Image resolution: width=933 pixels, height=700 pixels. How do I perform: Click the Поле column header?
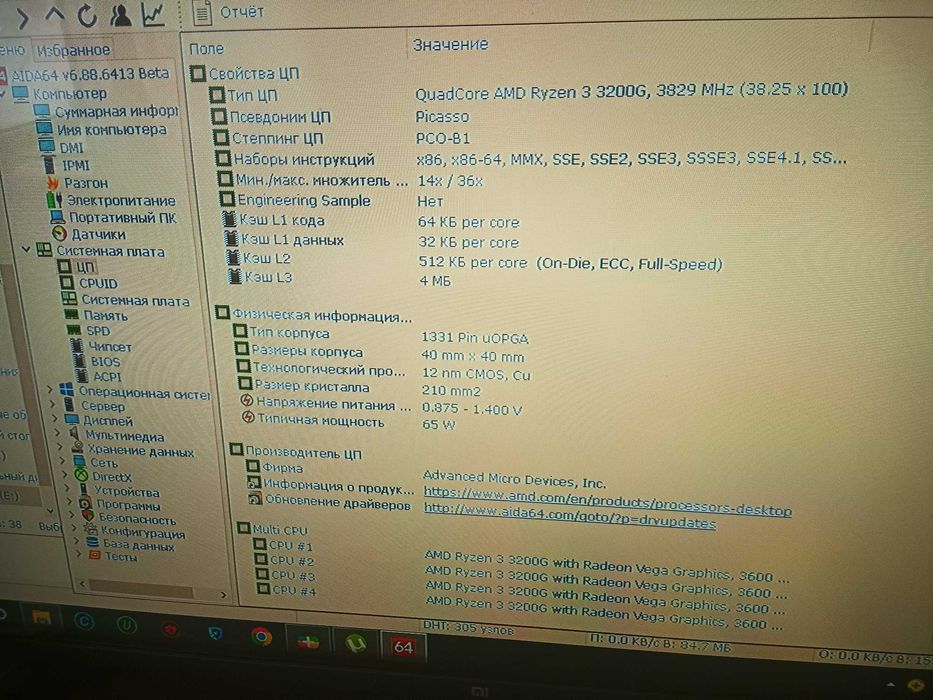click(206, 49)
